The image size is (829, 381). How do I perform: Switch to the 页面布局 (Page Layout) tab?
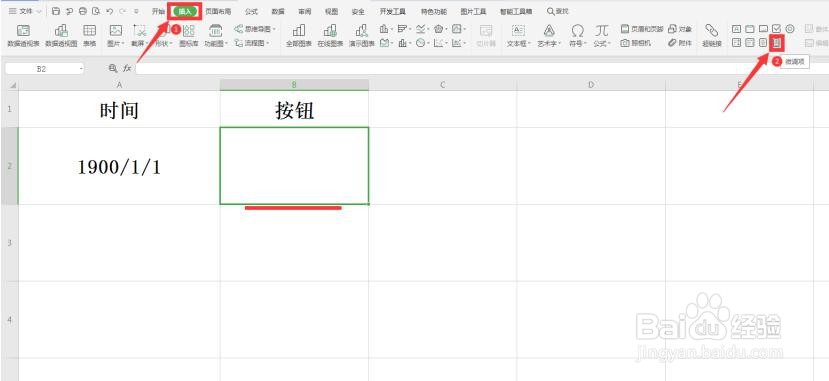click(218, 11)
